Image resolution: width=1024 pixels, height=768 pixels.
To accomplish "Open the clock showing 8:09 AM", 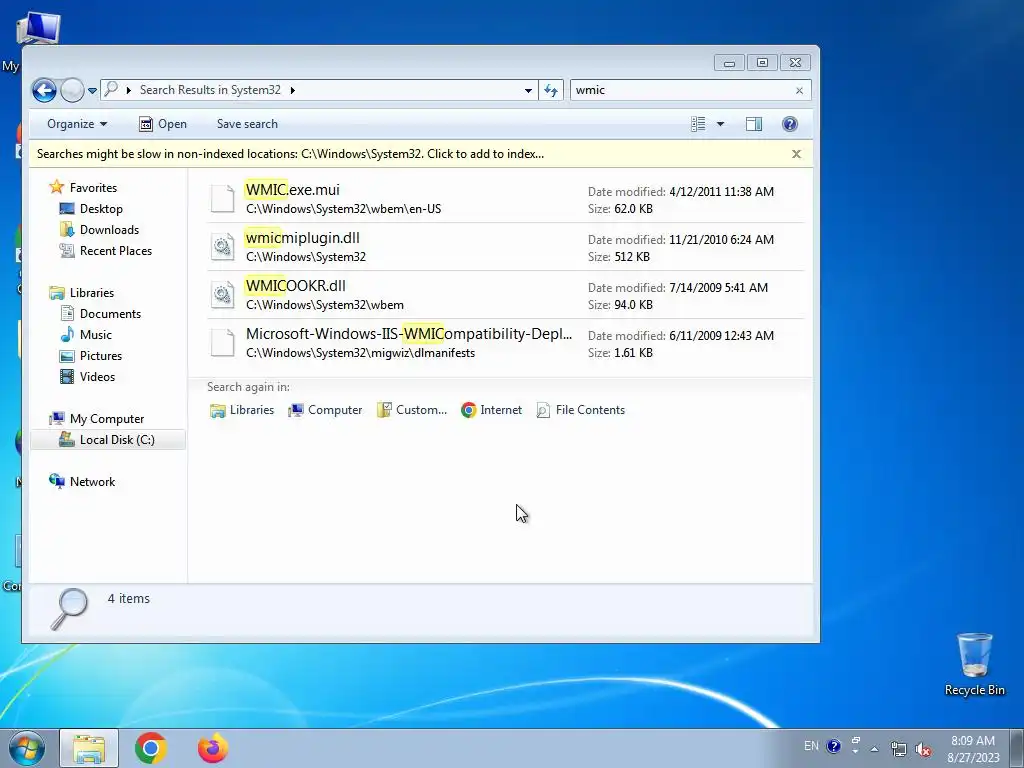I will pyautogui.click(x=973, y=749).
